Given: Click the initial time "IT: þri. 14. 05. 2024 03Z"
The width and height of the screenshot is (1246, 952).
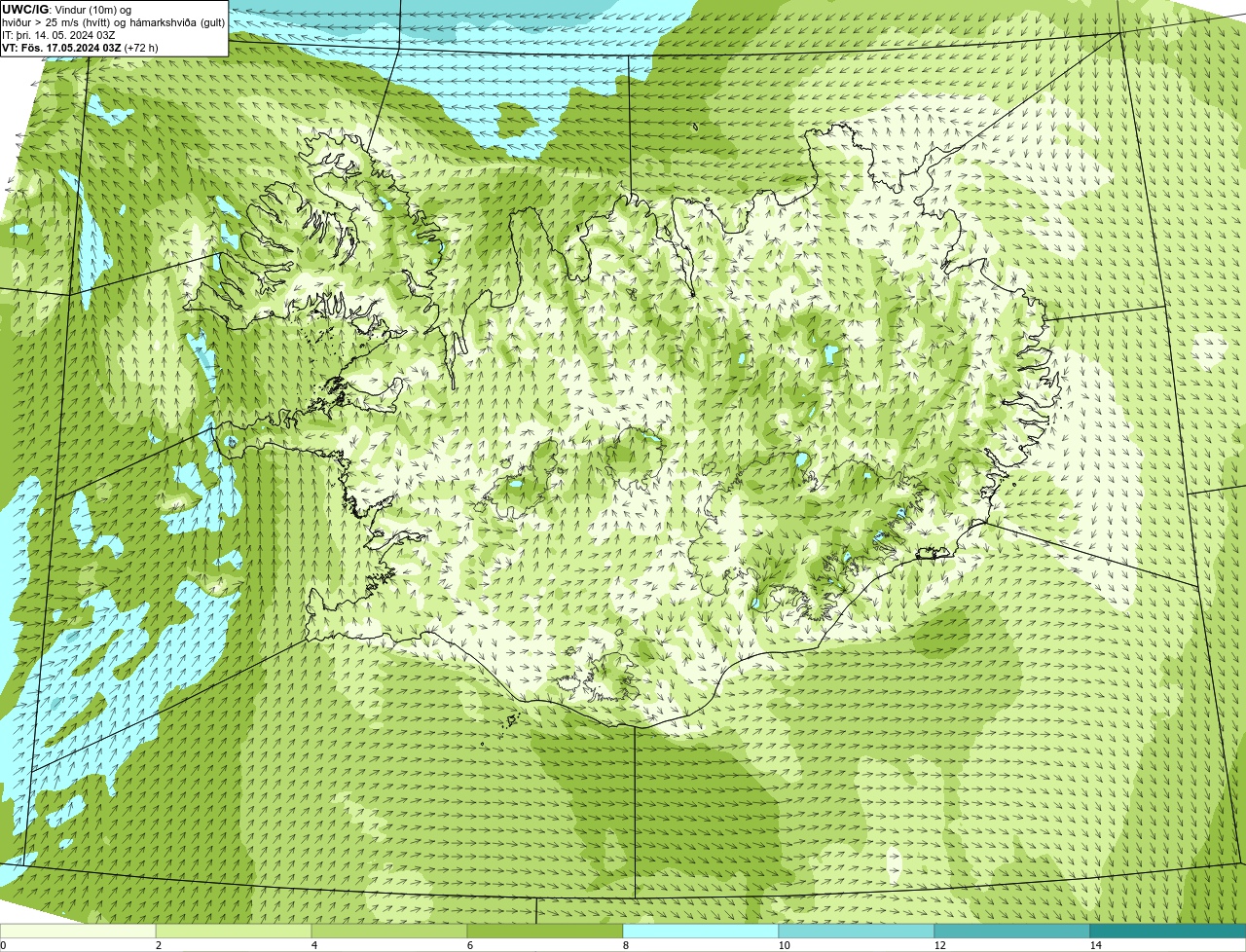Looking at the screenshot, I should pos(58,34).
